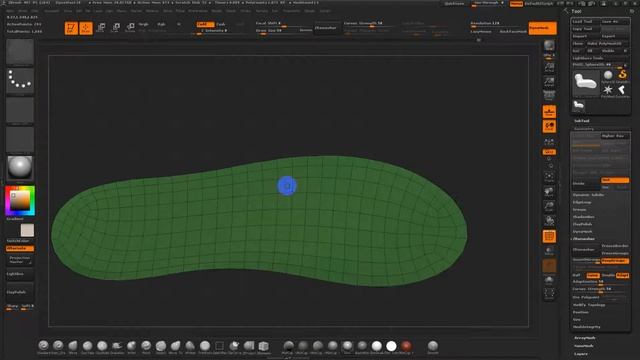Image resolution: width=640 pixels, height=360 pixels.
Task: Open the main color picker square
Action: 20,201
